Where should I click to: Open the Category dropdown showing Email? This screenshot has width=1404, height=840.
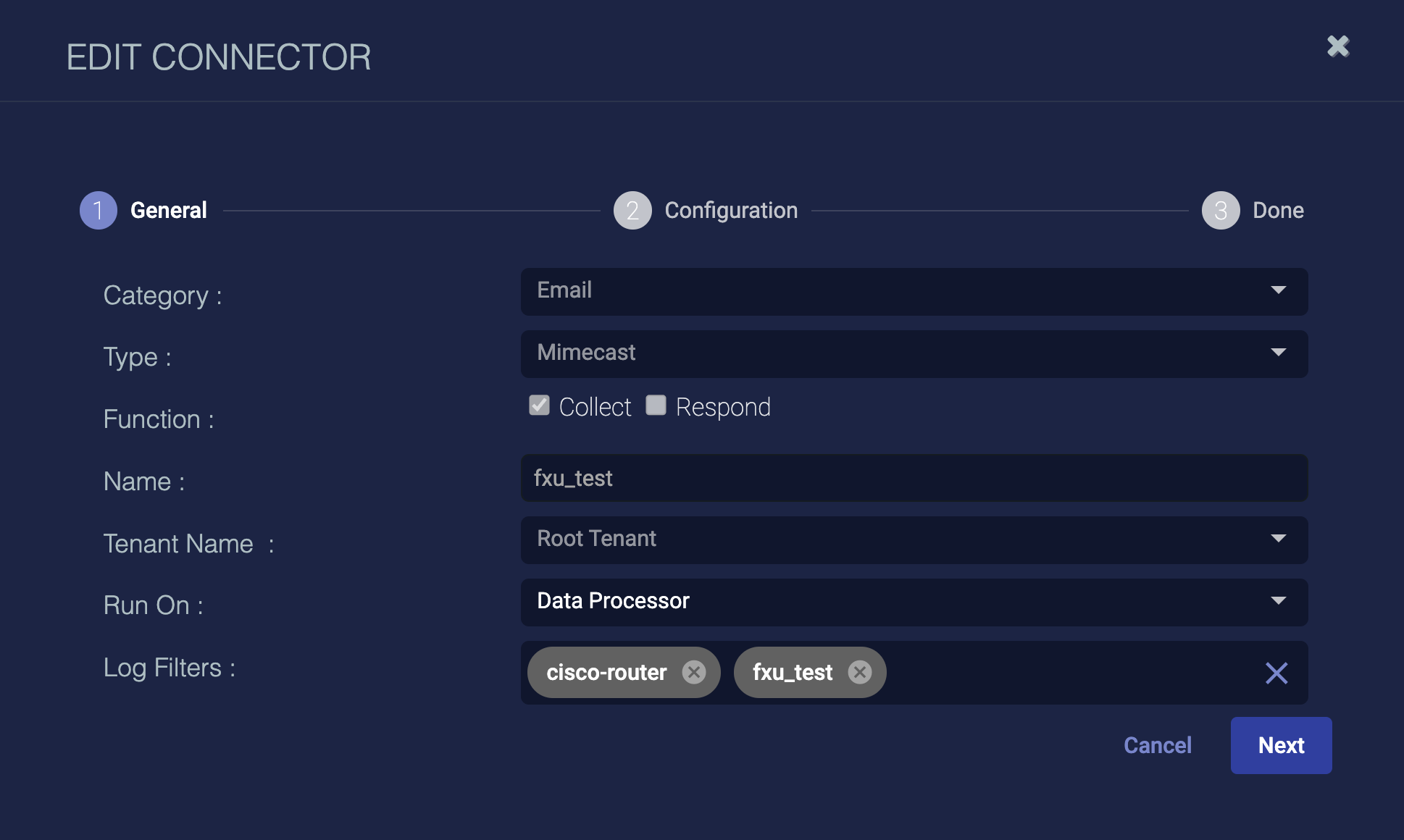pyautogui.click(x=914, y=291)
